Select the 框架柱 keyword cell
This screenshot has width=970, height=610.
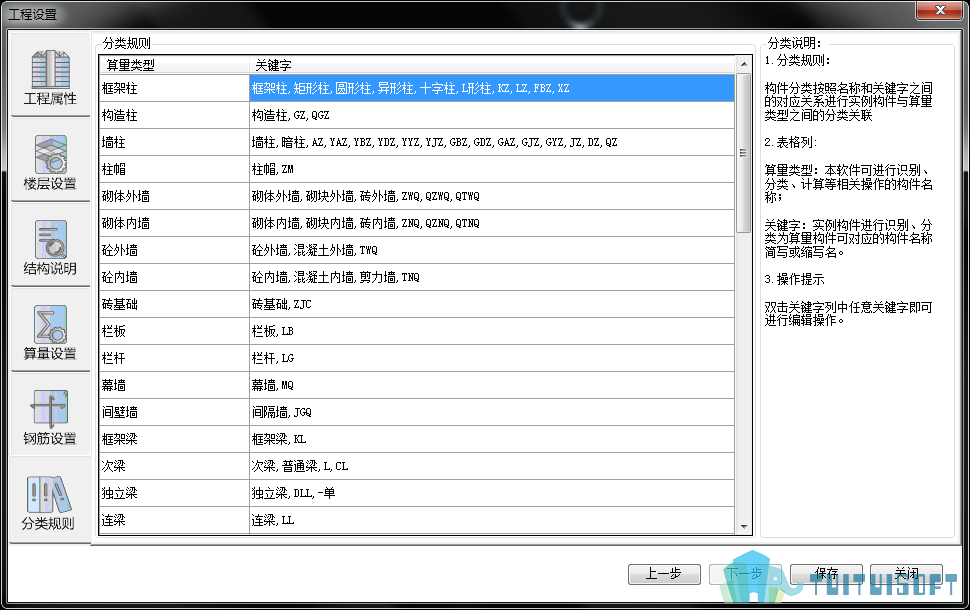(491, 89)
